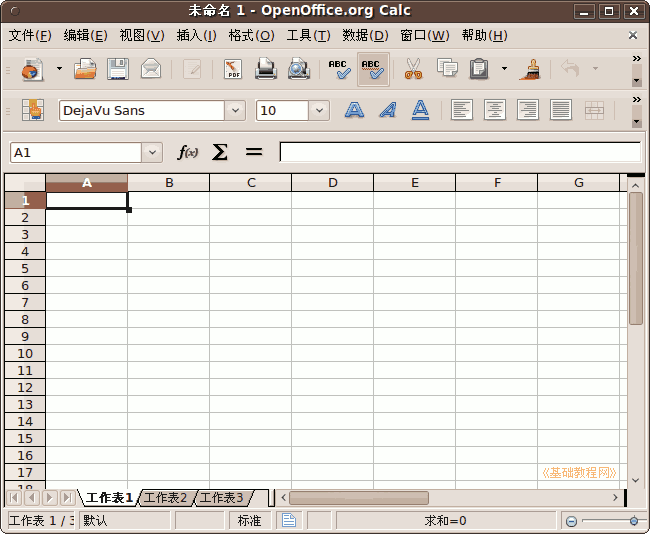
Task: Click the first sheet navigation button
Action: [14, 498]
